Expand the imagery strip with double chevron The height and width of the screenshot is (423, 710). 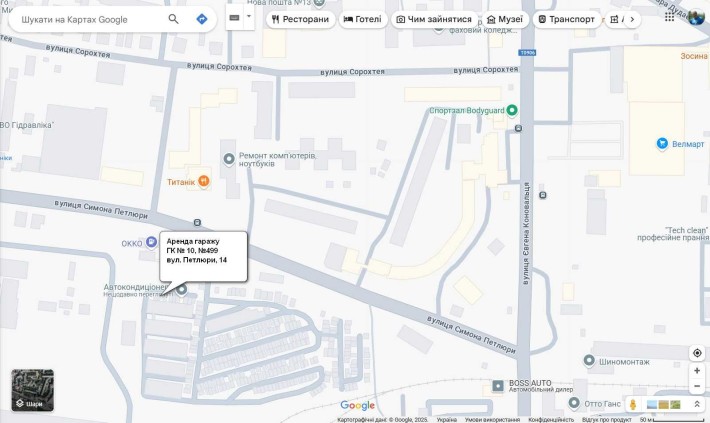697,404
